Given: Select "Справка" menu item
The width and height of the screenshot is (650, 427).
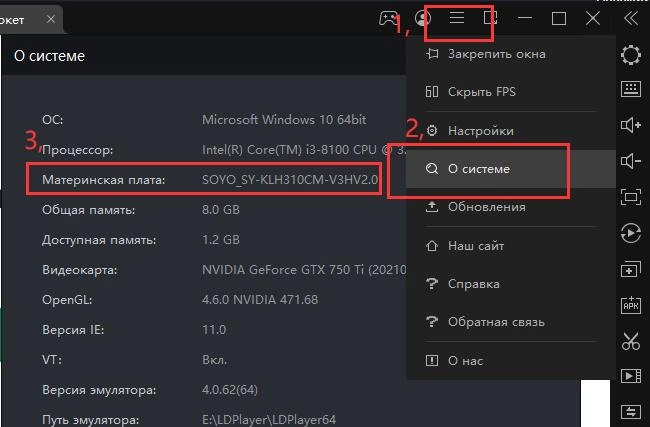Looking at the screenshot, I should pos(474,284).
